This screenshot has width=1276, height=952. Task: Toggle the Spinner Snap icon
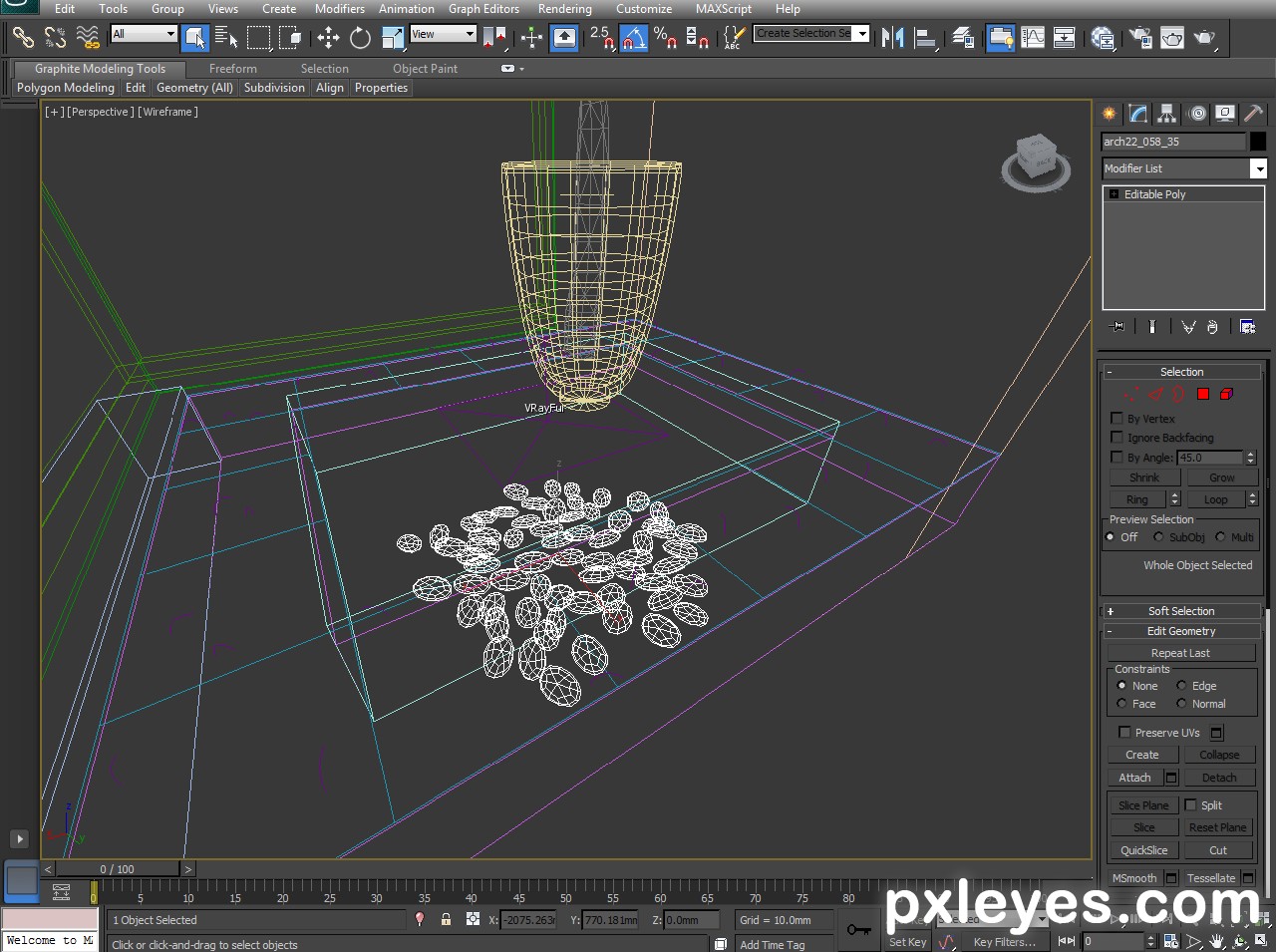point(697,38)
